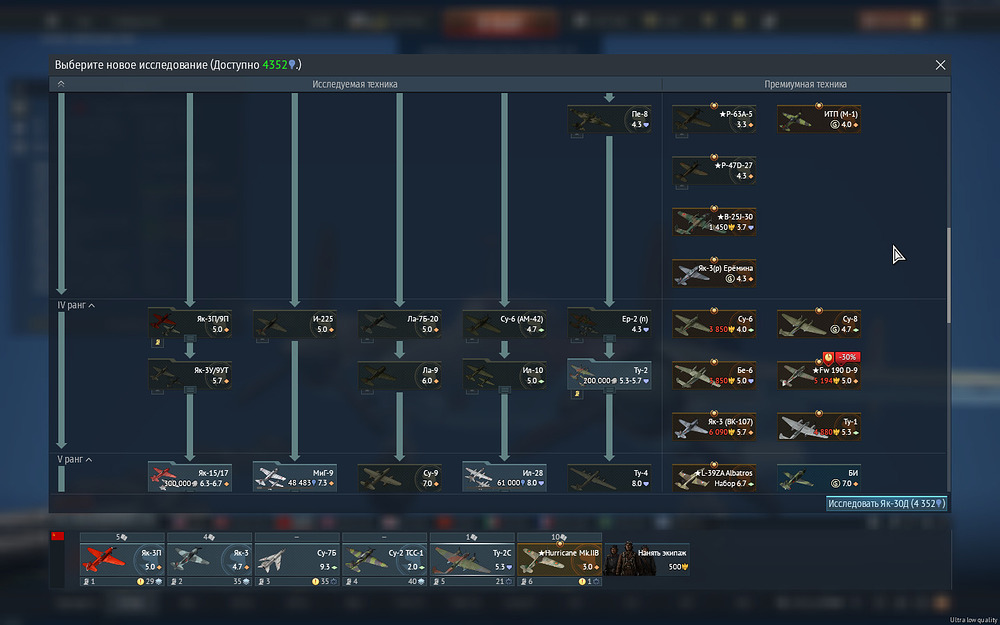Open crew 6 bar under Hurricane Mk.IIB
1000x625 pixels.
pos(559,582)
